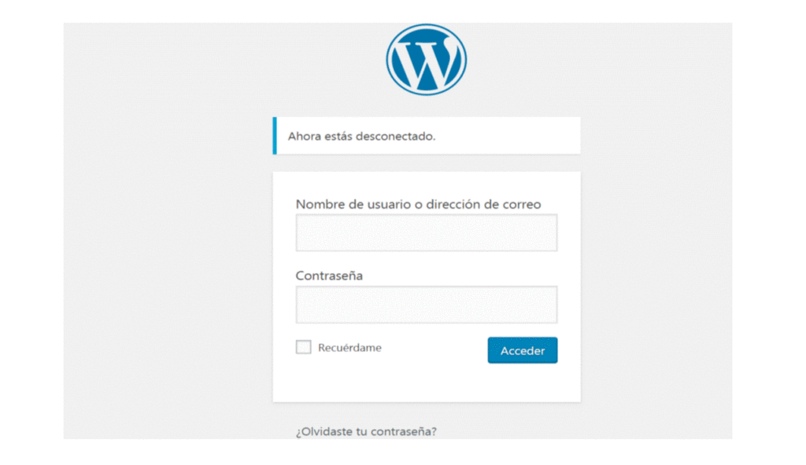806x465 pixels.
Task: Select the 'Nombre de usuario o dirección de correo' label
Action: click(x=418, y=204)
